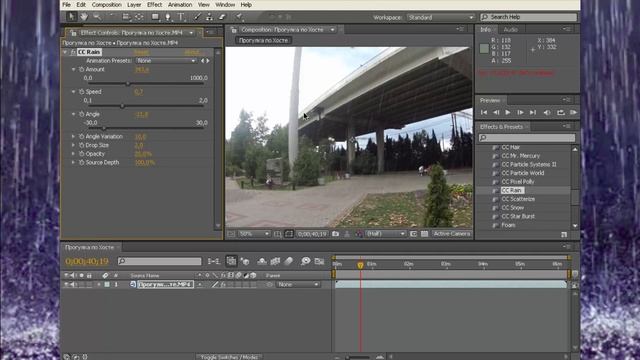Viewport: 640px width, 360px height.
Task: Select the Brush tool
Action: coord(197,17)
